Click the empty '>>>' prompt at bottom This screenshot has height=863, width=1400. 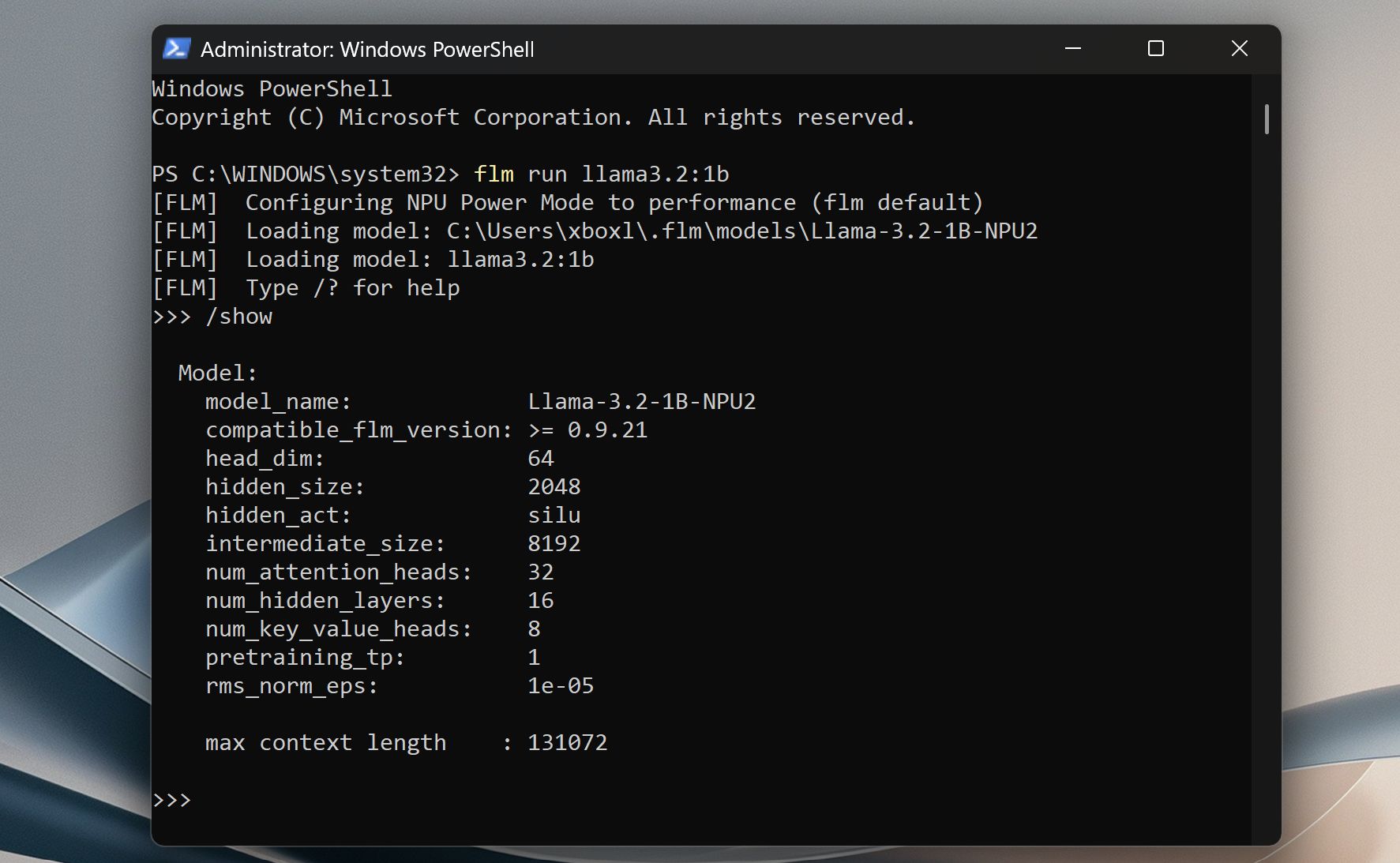pos(172,800)
